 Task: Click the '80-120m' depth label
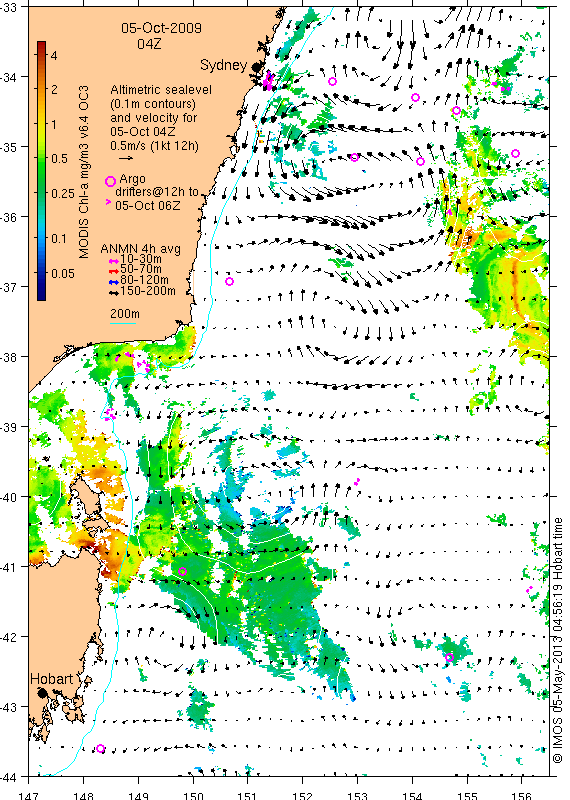point(144,280)
